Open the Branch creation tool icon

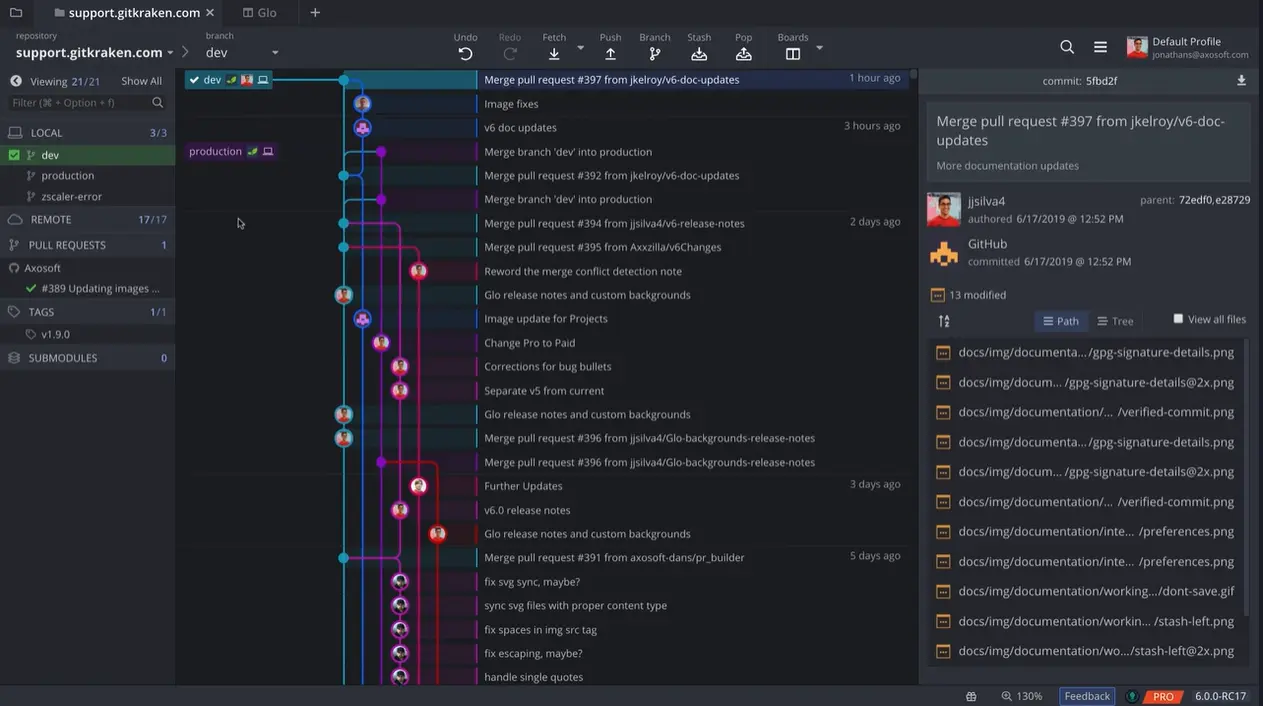coord(655,54)
